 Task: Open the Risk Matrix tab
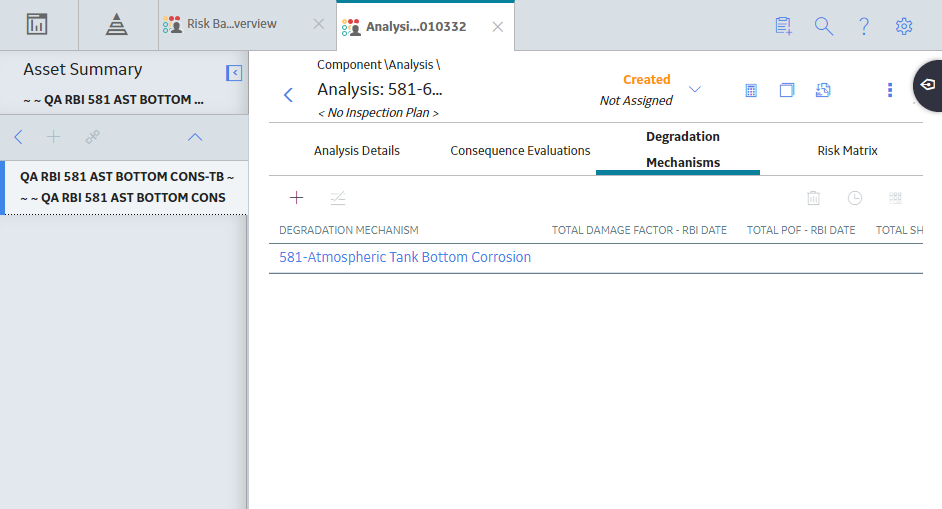[x=847, y=150]
